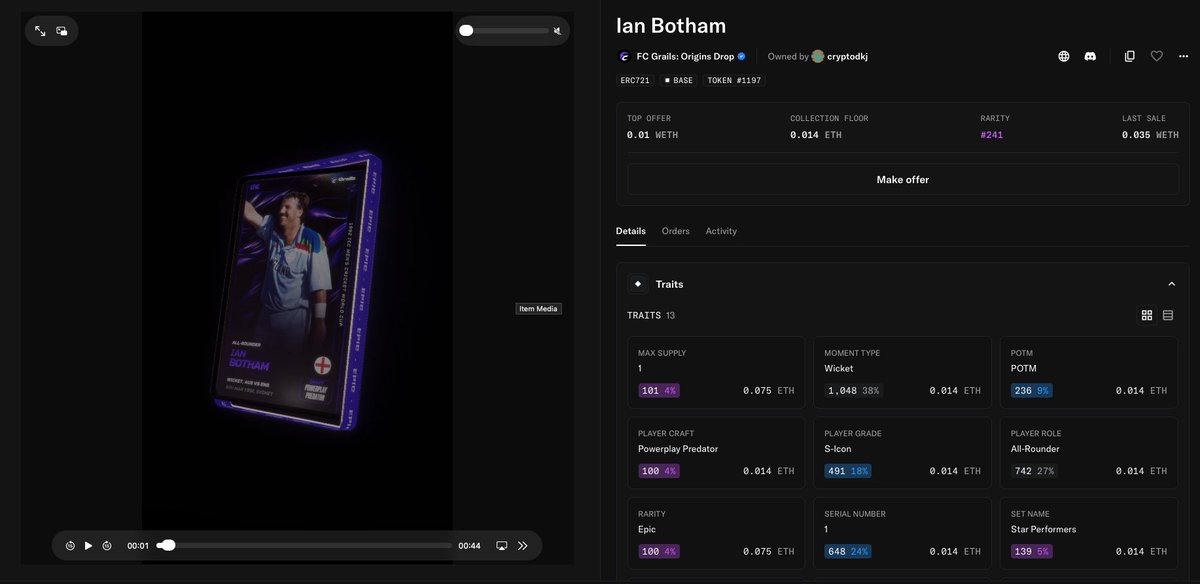This screenshot has width=1200, height=584.
Task: Open the FC Grails: Origins Drop collection
Action: [x=684, y=56]
